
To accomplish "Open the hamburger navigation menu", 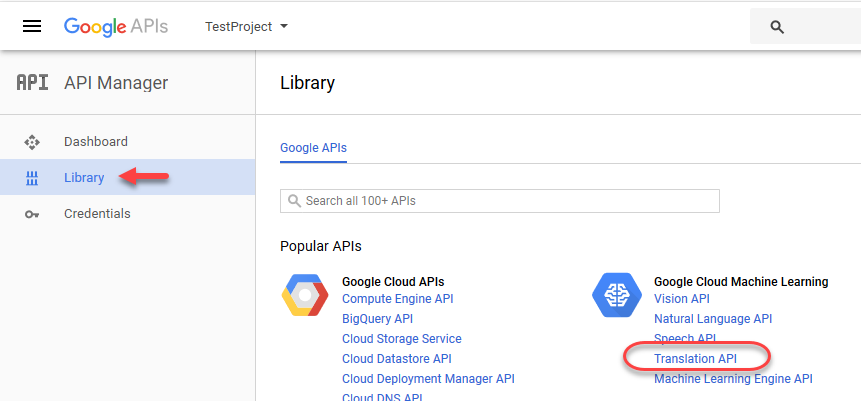I will click(32, 27).
